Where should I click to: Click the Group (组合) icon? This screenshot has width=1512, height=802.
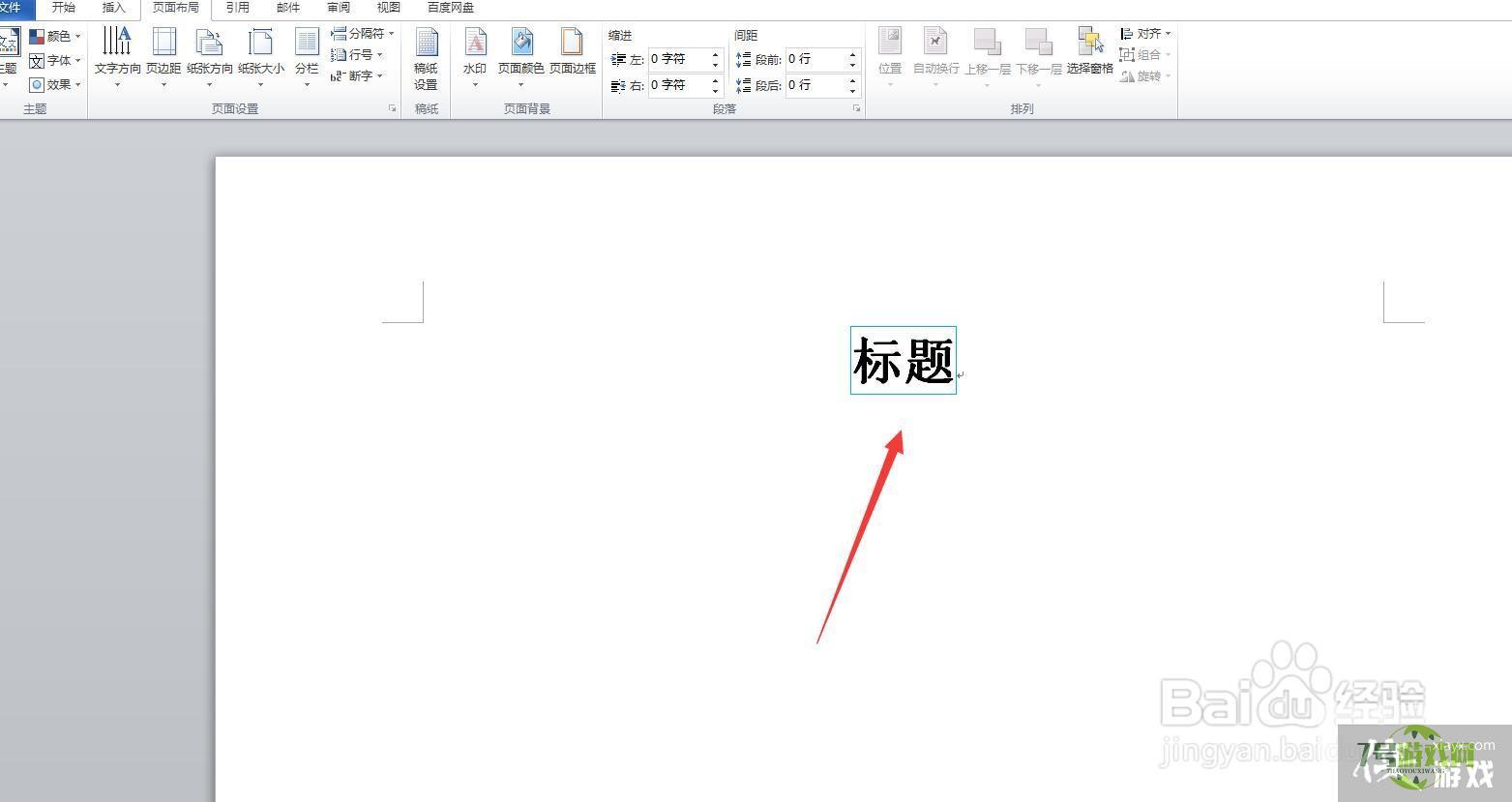pos(1127,55)
